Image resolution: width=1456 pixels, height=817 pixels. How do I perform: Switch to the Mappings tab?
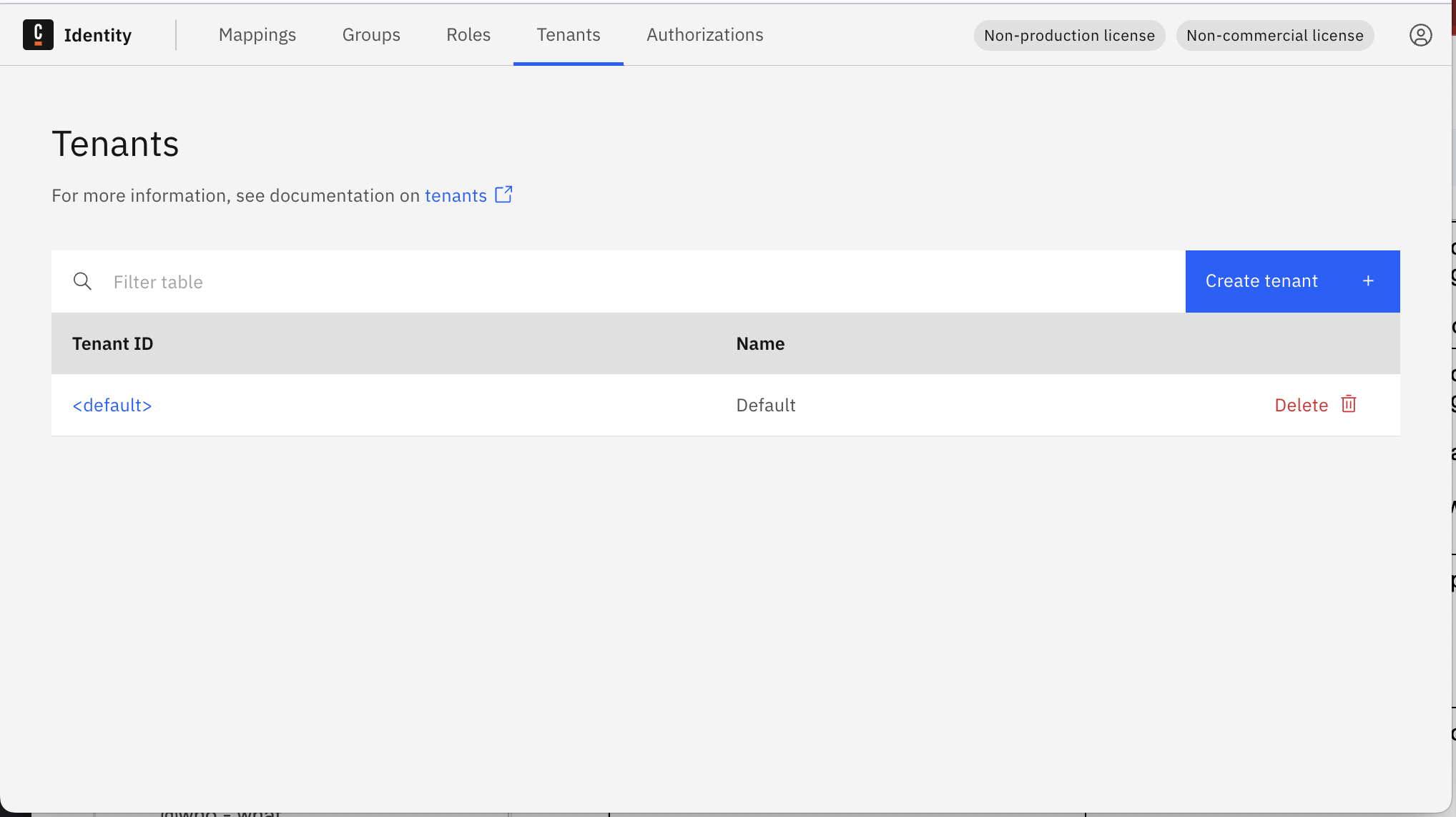pyautogui.click(x=257, y=34)
